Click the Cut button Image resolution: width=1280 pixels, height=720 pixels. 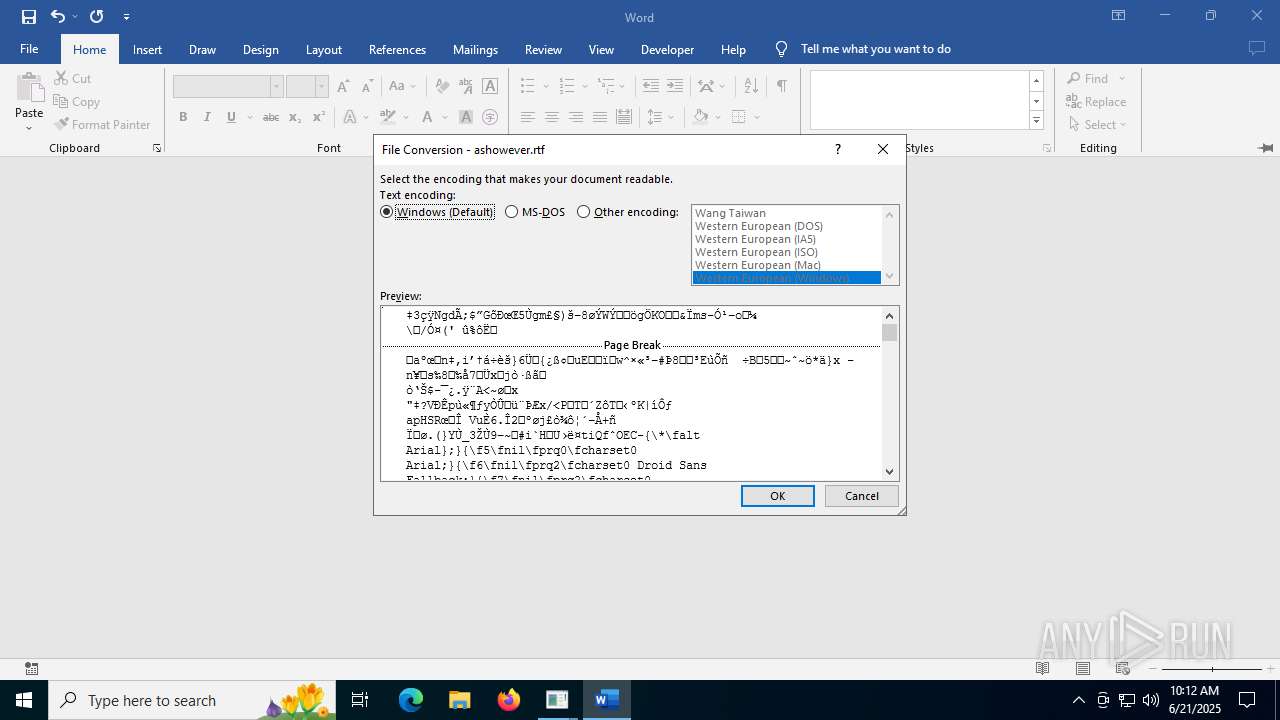[72, 78]
